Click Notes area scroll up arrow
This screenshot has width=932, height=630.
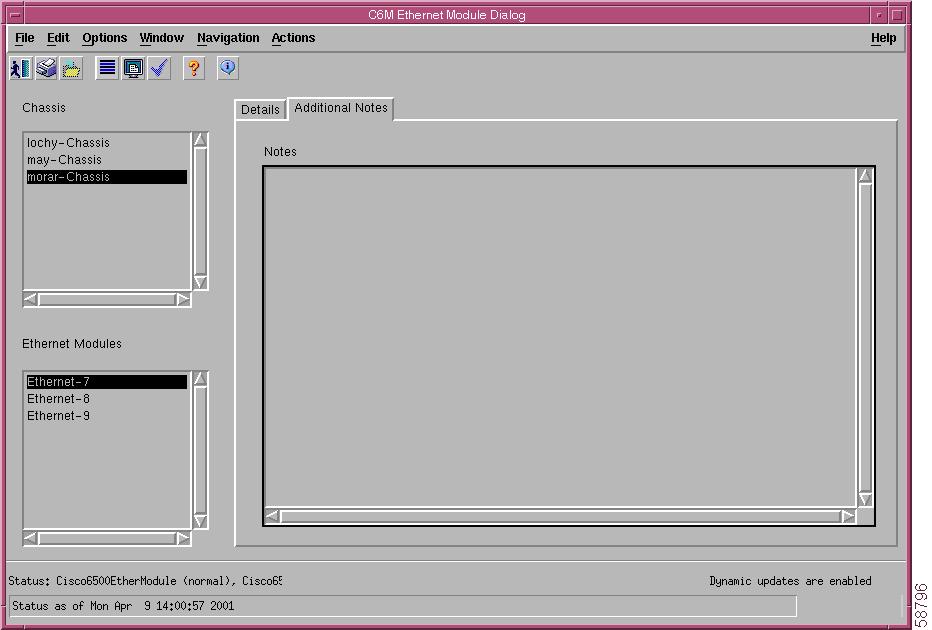click(865, 175)
